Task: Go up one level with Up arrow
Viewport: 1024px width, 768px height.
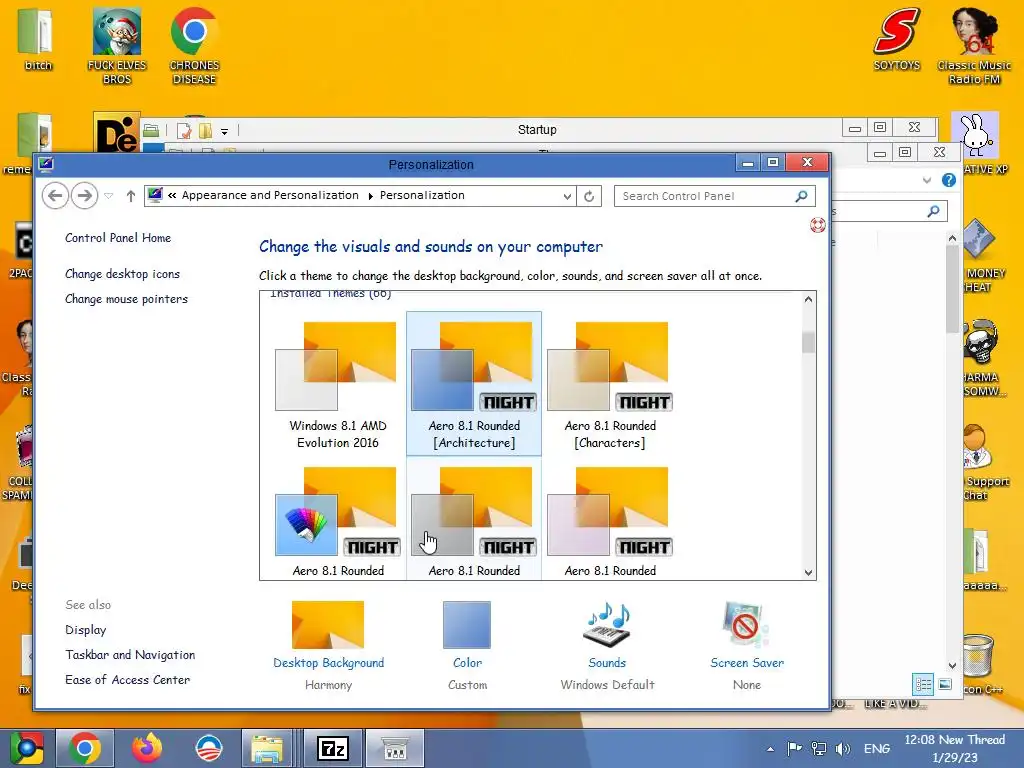Action: [x=131, y=196]
